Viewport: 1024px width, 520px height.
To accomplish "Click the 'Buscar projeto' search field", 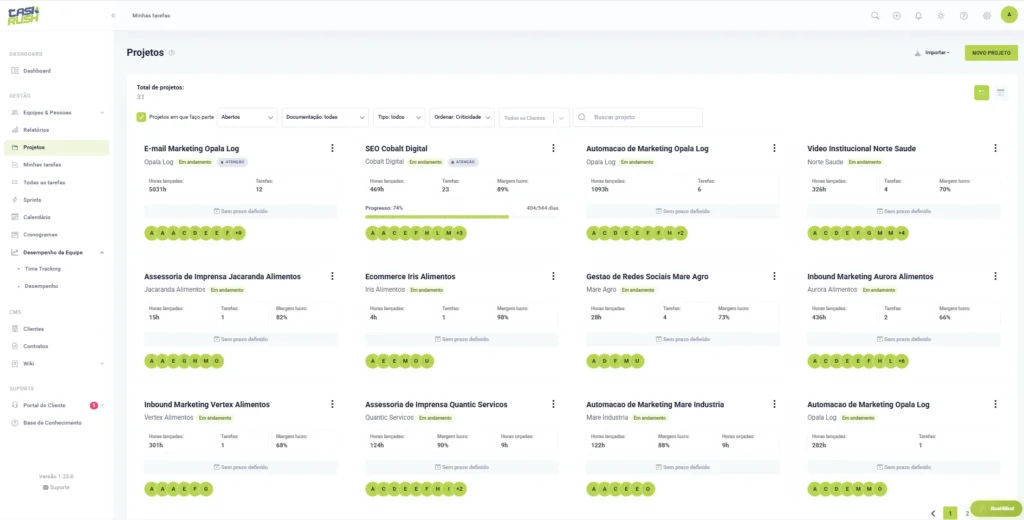I will (x=637, y=117).
